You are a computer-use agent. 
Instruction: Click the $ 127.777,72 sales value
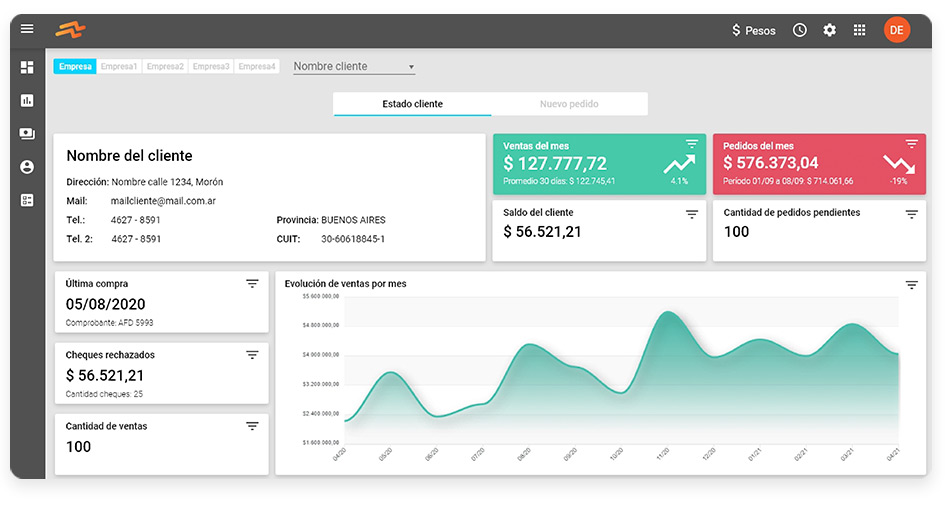click(555, 163)
